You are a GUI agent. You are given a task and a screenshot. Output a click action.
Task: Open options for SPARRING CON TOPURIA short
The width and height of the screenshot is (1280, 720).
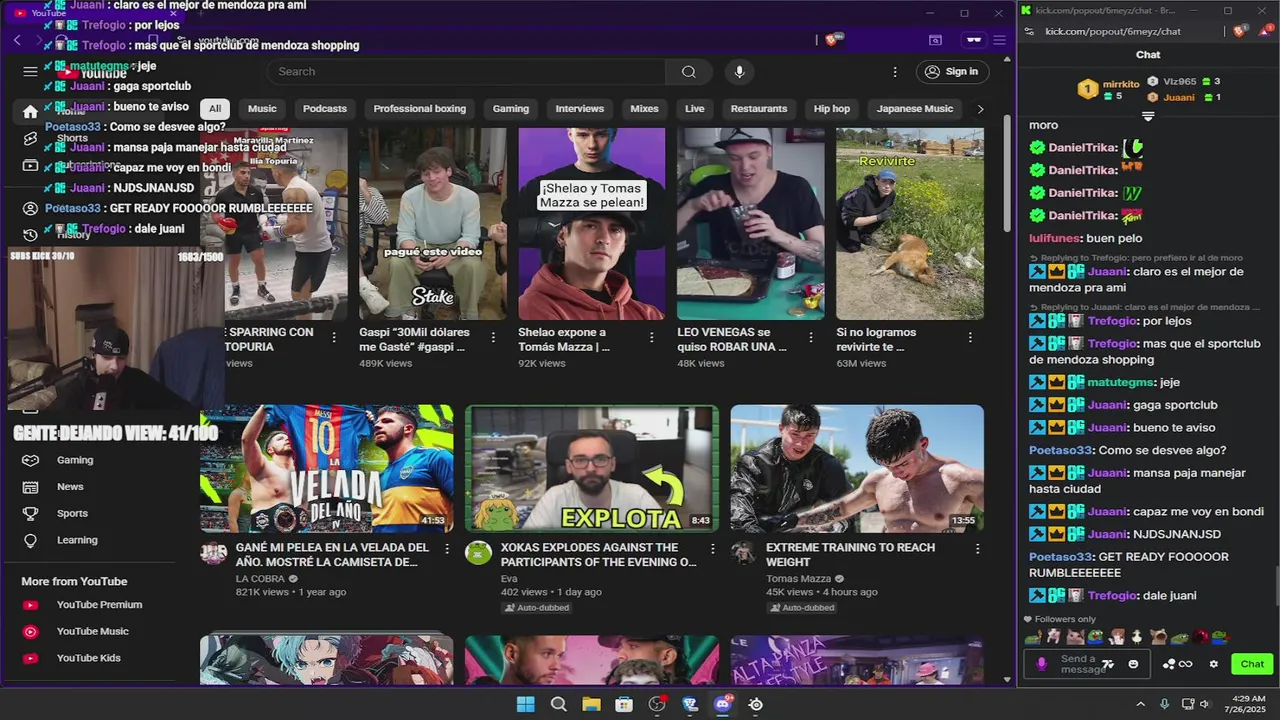[x=334, y=338]
